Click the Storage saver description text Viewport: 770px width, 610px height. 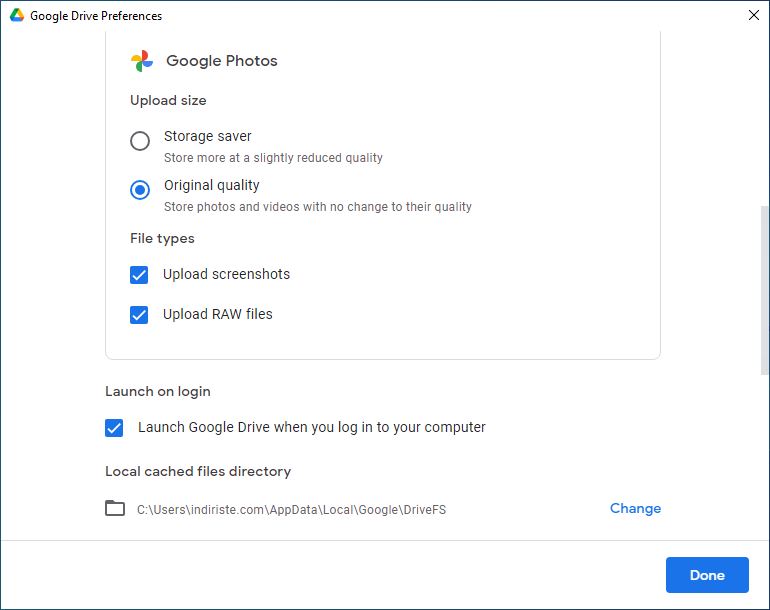[273, 158]
